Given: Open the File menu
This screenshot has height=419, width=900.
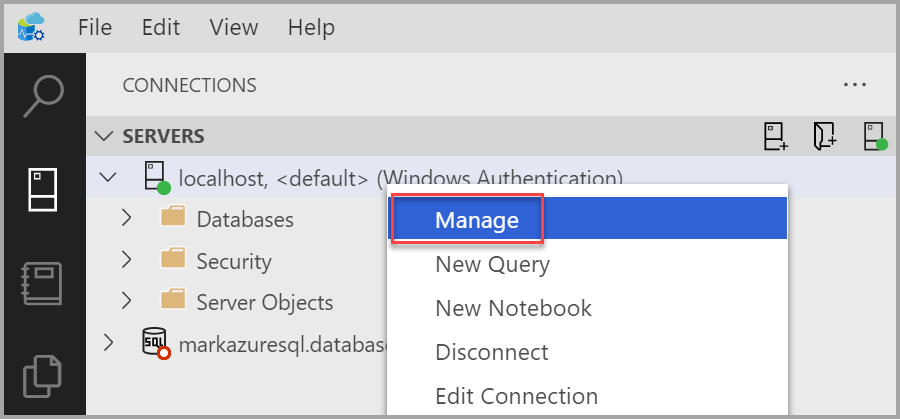Looking at the screenshot, I should (x=94, y=26).
